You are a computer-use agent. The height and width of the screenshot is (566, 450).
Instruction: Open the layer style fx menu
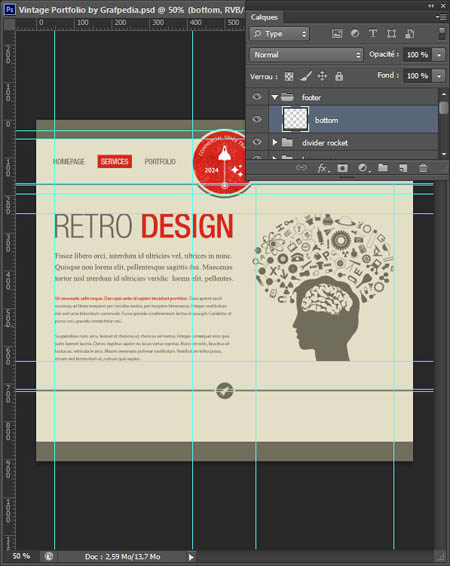click(x=323, y=168)
